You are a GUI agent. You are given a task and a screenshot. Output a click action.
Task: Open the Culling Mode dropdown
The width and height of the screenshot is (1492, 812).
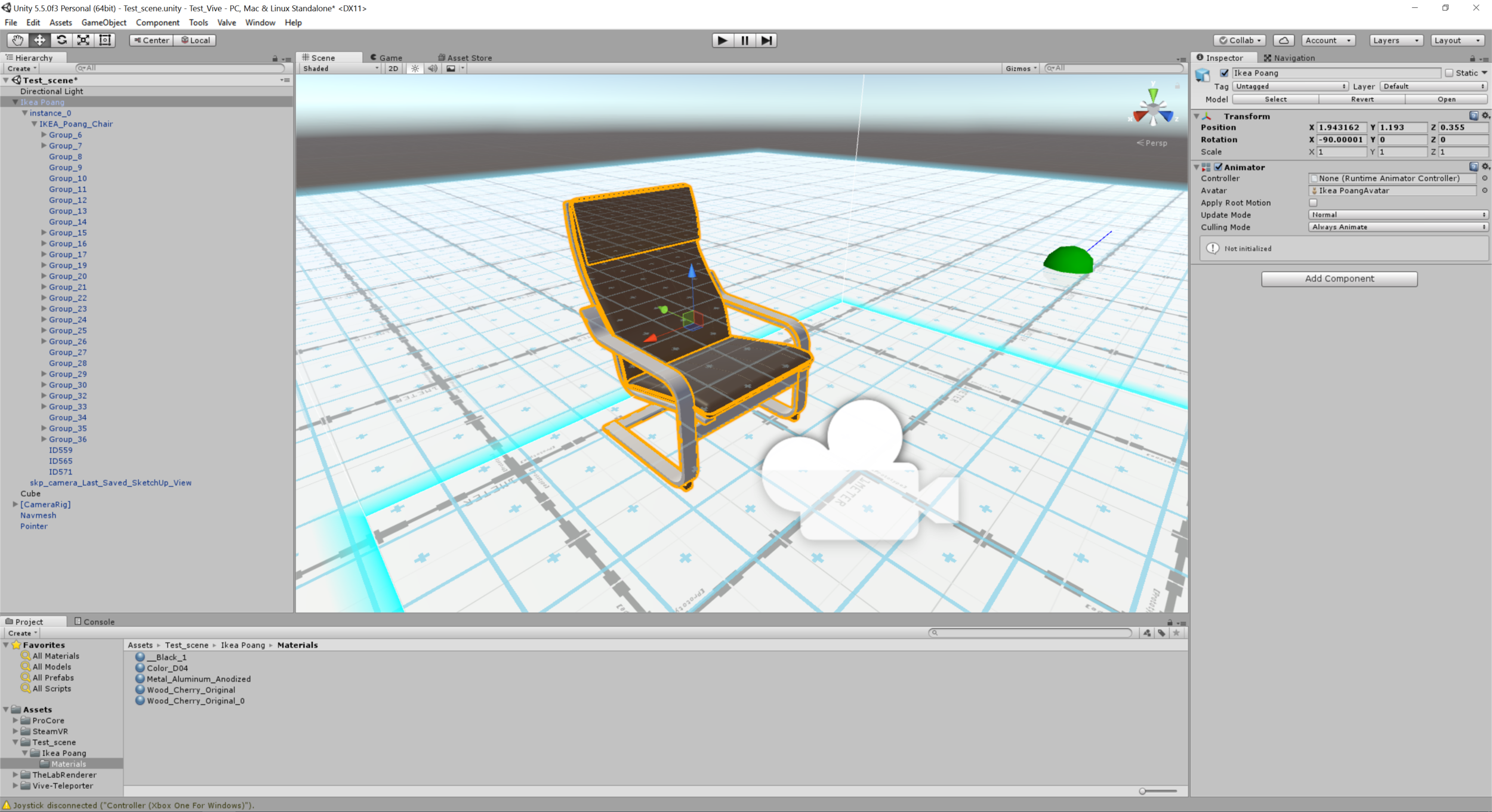1398,227
